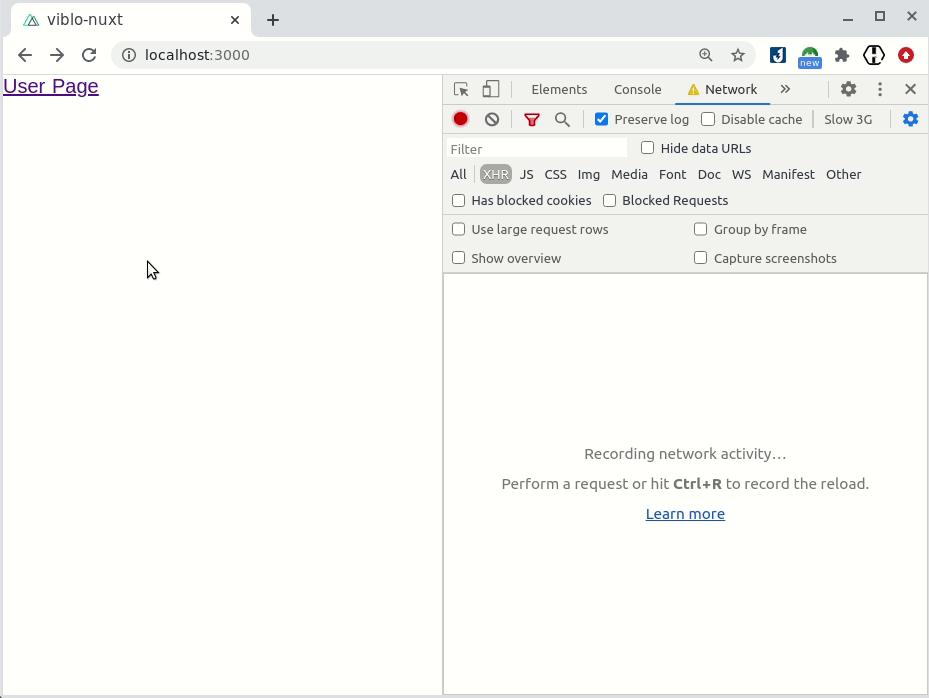Image resolution: width=929 pixels, height=698 pixels.
Task: Search within network requests
Action: [562, 119]
